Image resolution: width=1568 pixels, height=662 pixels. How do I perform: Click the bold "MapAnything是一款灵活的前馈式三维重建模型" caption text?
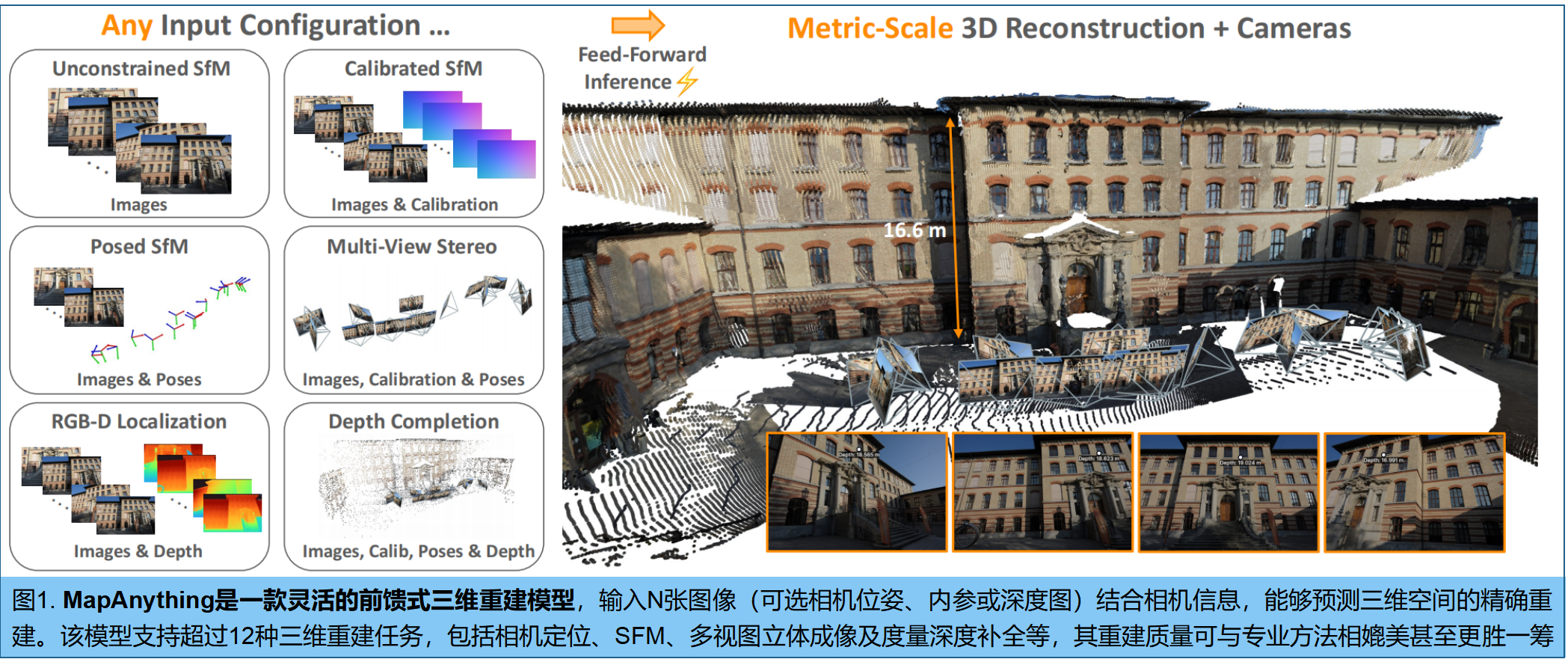pos(319,599)
